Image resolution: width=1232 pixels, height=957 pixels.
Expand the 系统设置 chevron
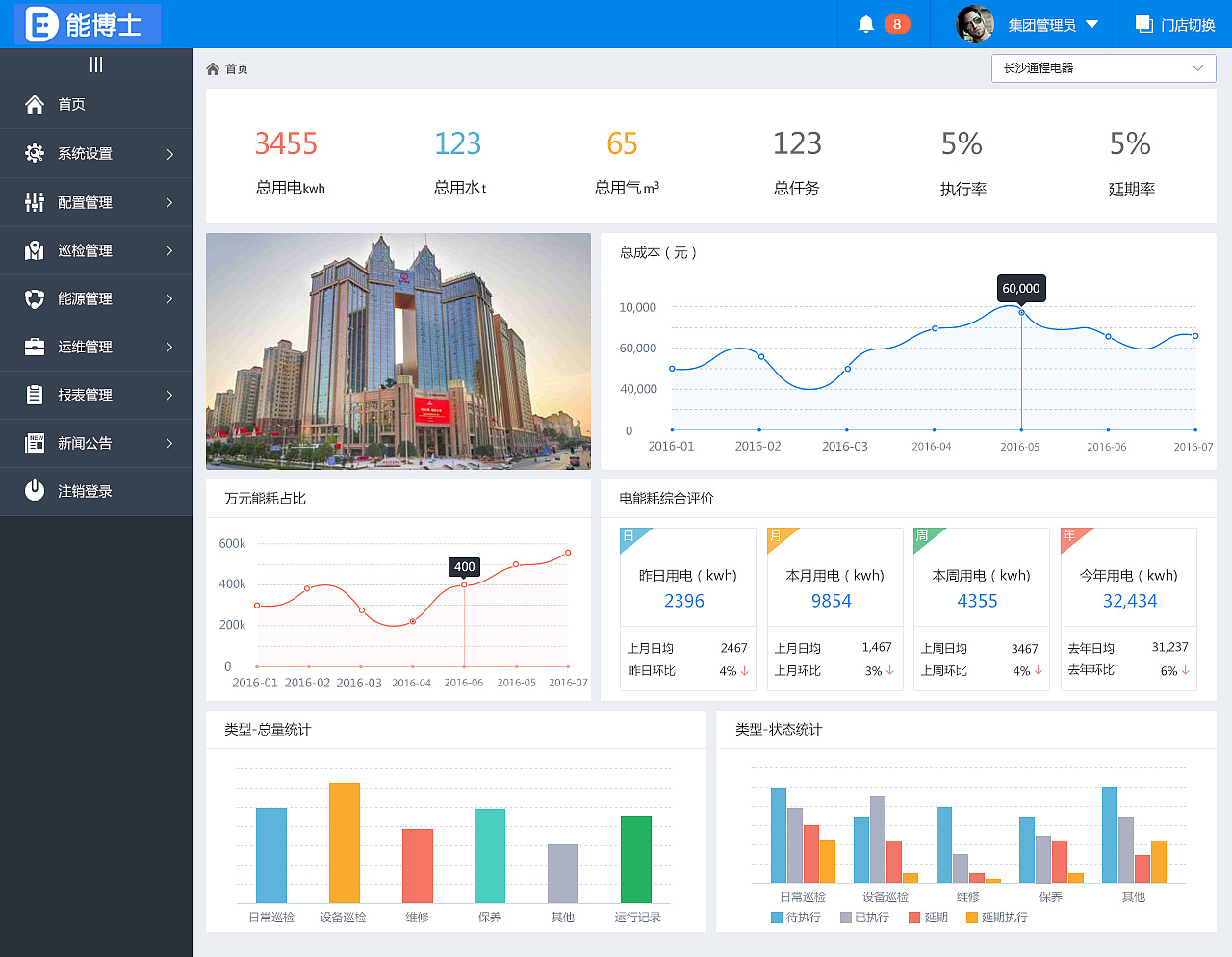[169, 154]
